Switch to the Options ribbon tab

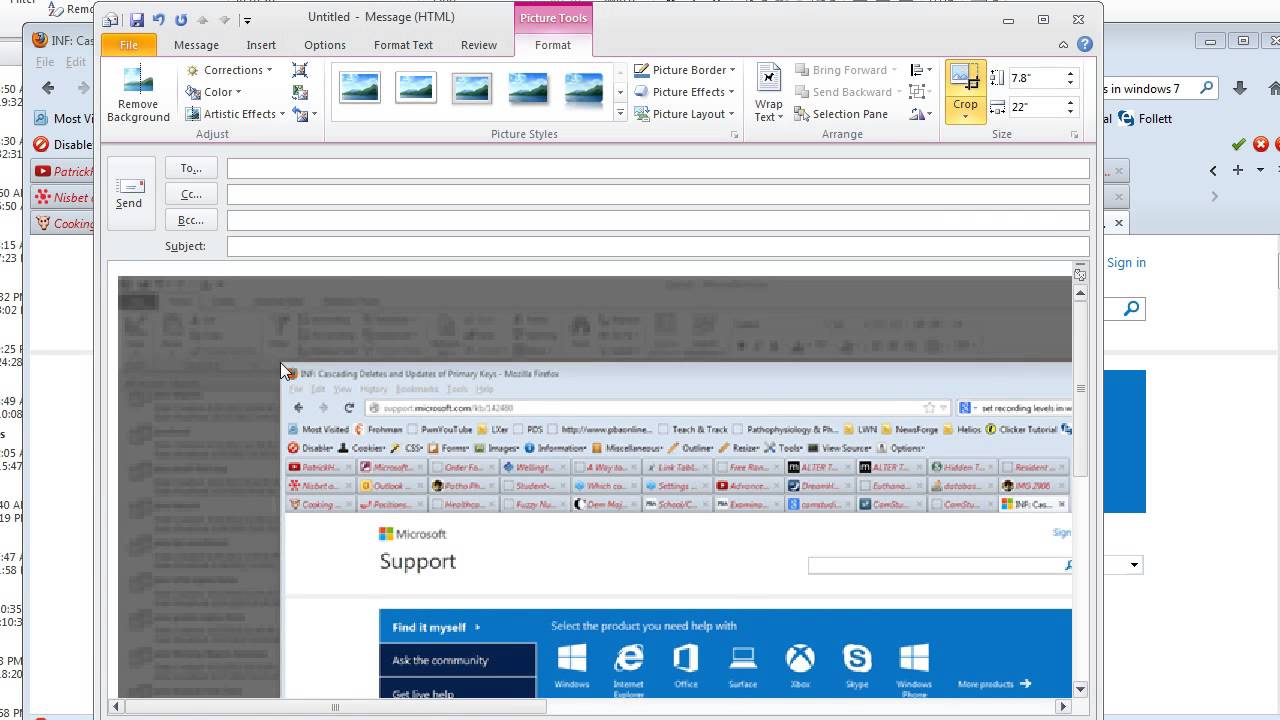point(325,45)
